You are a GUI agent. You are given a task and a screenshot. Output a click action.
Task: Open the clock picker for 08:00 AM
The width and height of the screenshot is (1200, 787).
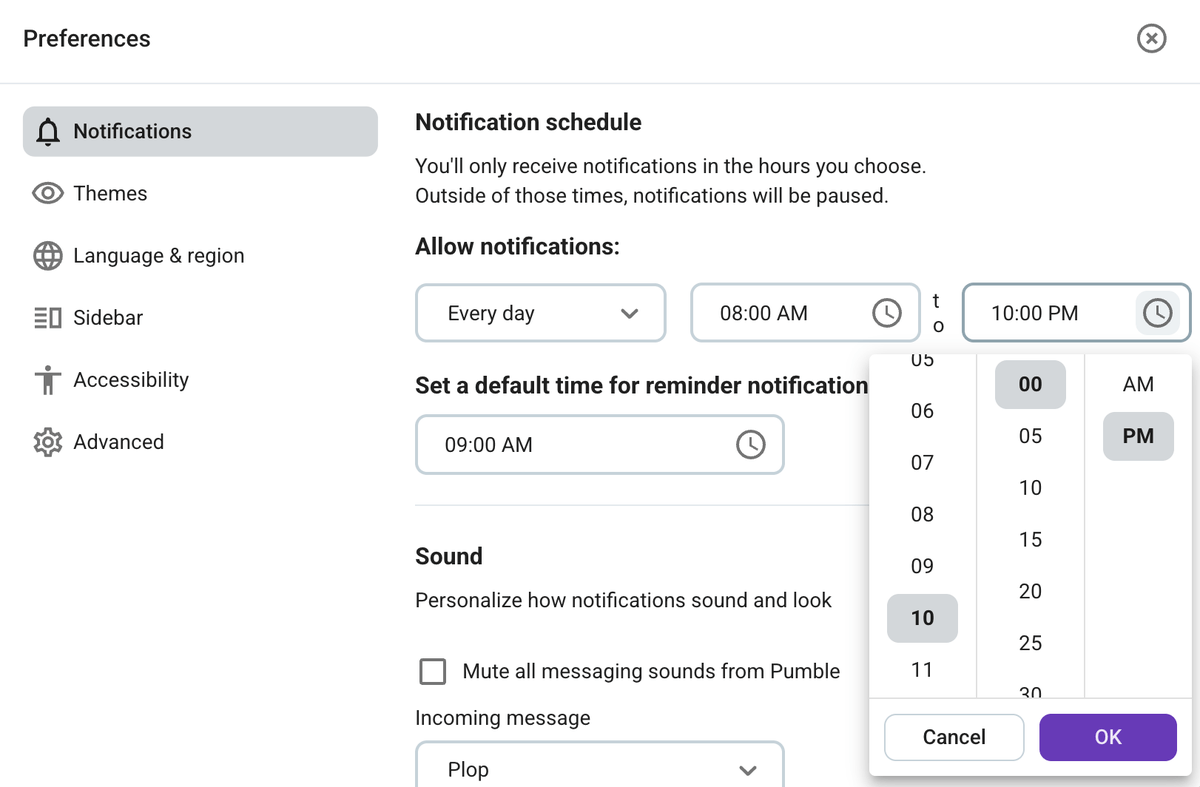coord(886,313)
